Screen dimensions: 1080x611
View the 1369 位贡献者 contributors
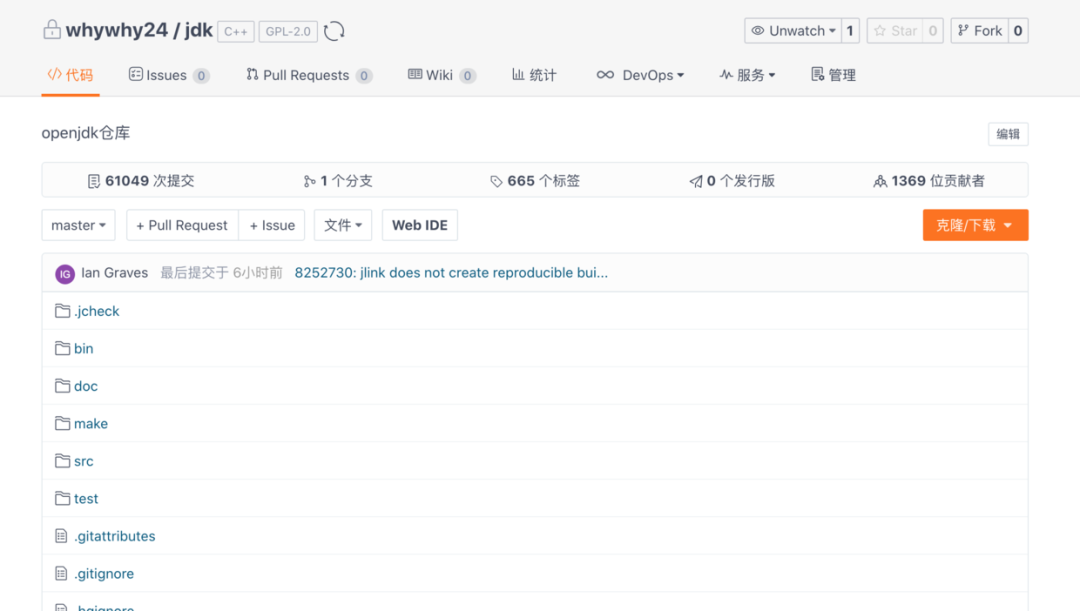(929, 181)
